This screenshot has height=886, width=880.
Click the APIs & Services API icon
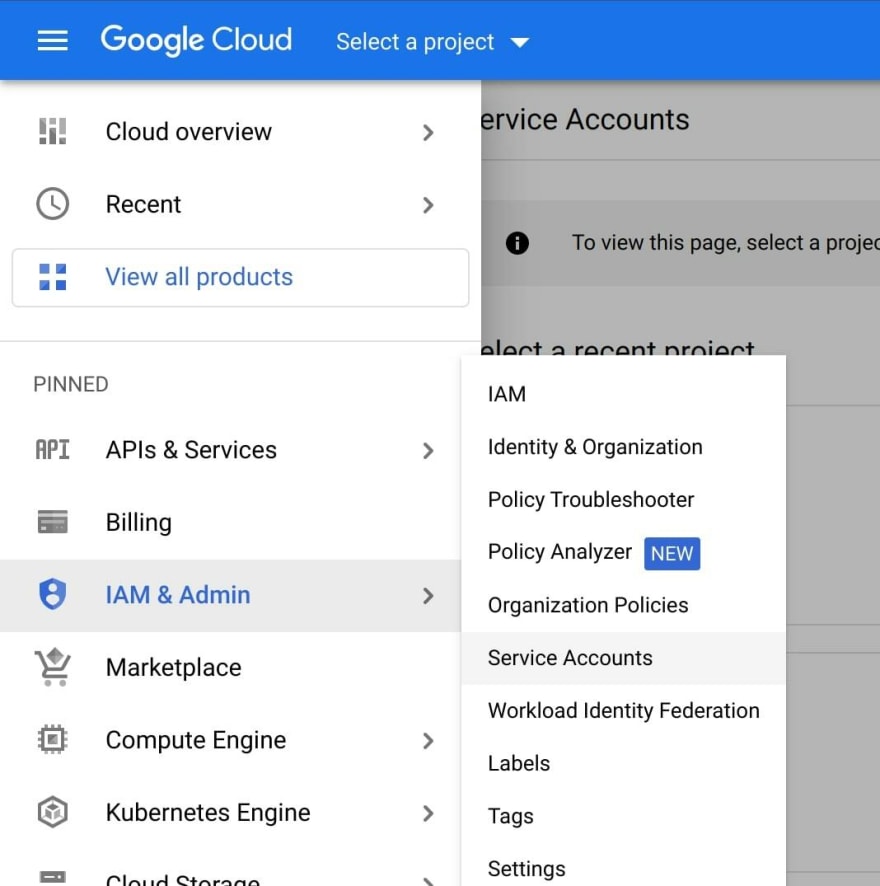53,450
